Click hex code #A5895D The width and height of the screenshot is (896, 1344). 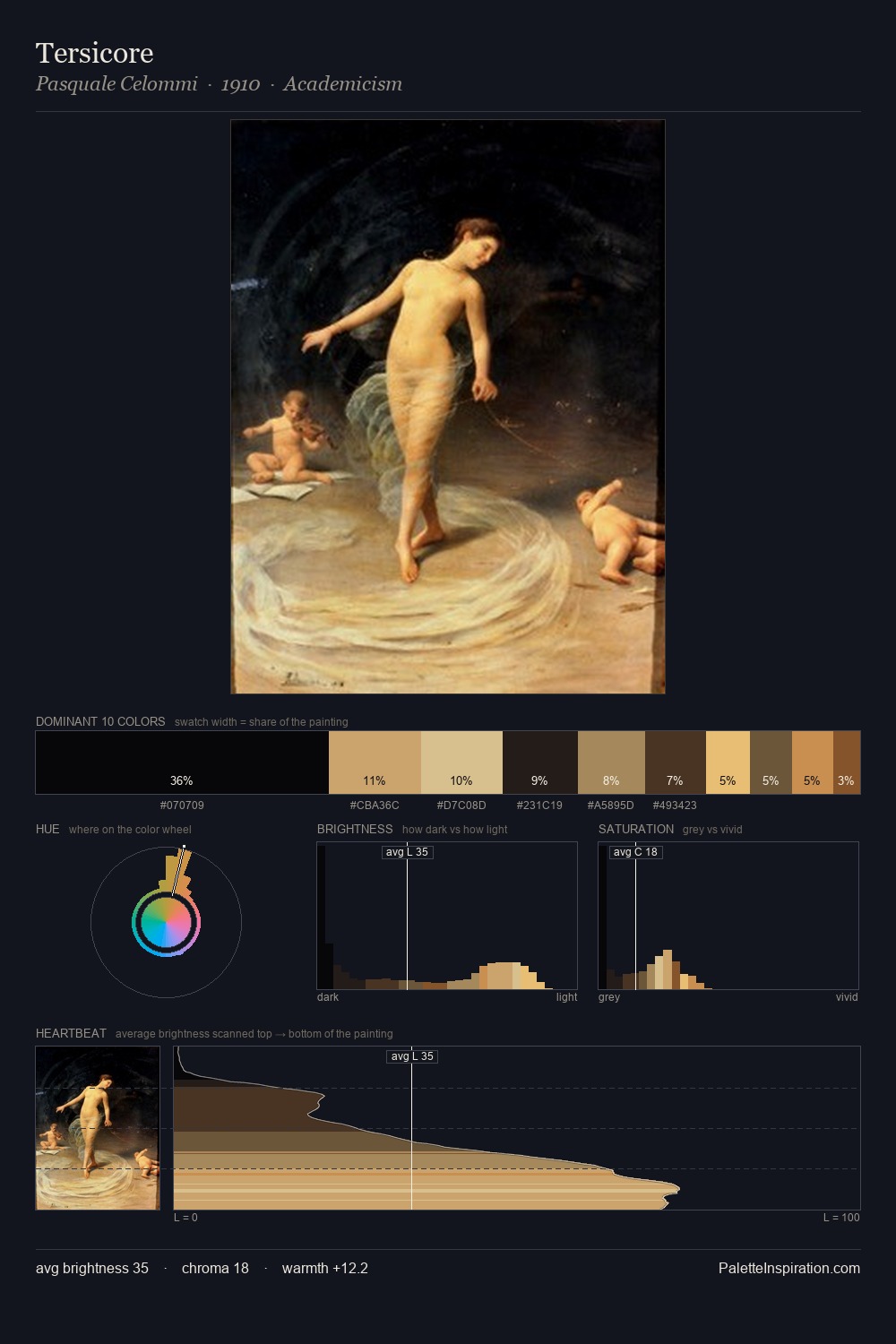(x=610, y=806)
